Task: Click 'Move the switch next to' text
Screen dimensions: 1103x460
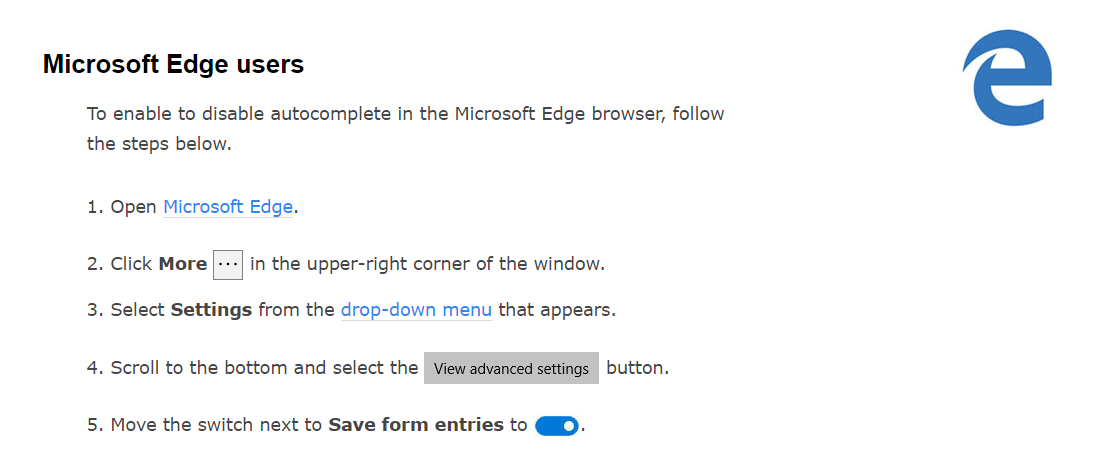Action: (x=216, y=425)
